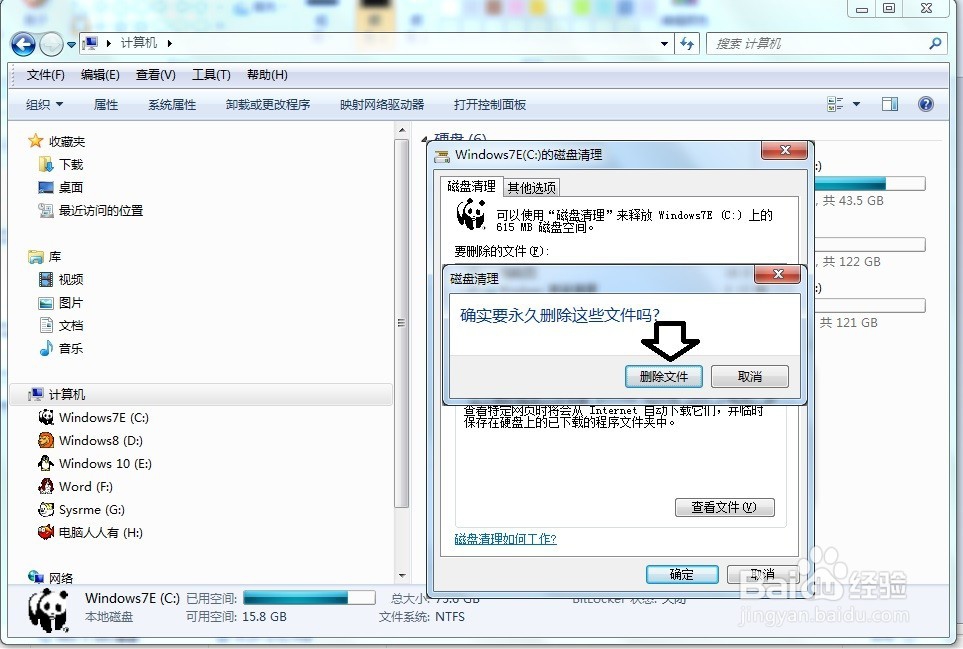
Task: Select 网络 in the navigation pane
Action: (x=50, y=578)
